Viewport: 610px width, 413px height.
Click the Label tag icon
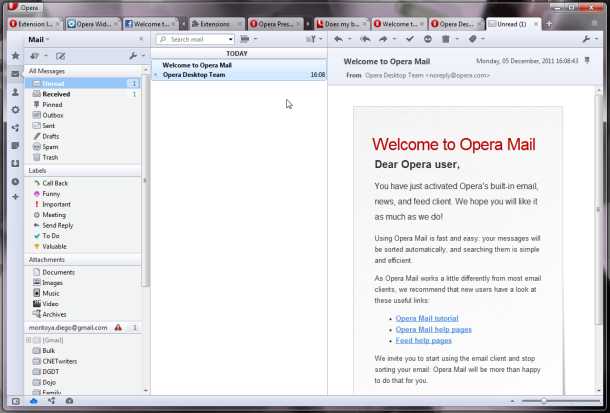[x=472, y=39]
